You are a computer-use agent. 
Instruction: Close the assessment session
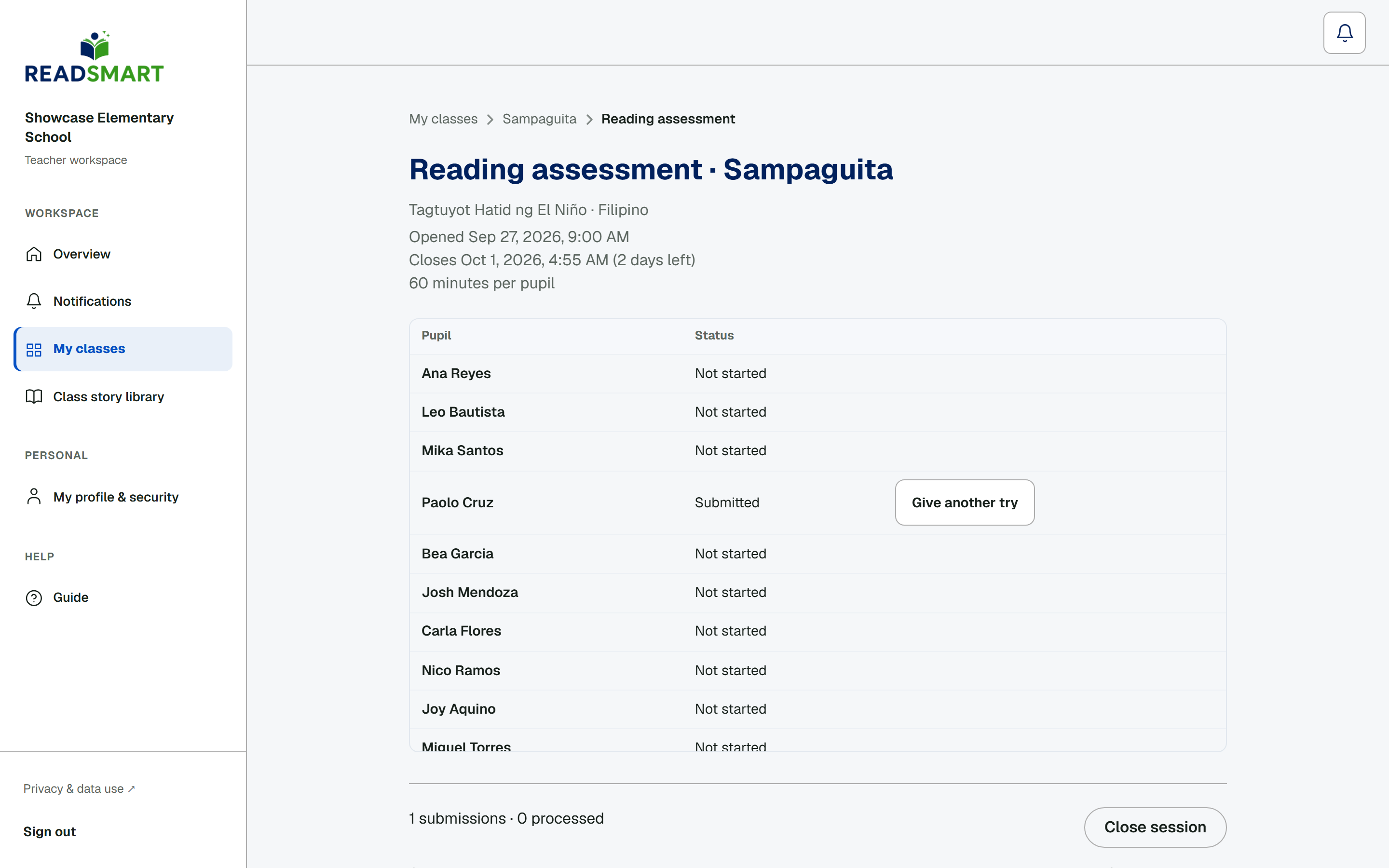[x=1155, y=827]
